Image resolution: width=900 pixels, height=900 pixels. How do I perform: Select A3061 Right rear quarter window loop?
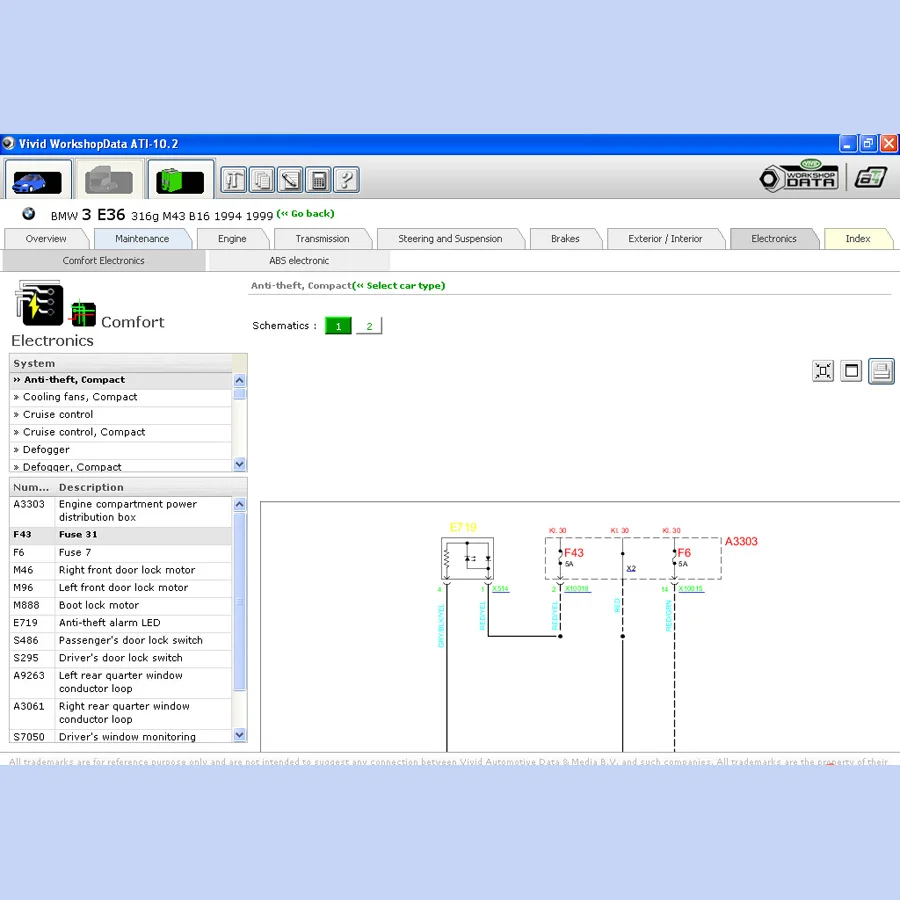(121, 713)
